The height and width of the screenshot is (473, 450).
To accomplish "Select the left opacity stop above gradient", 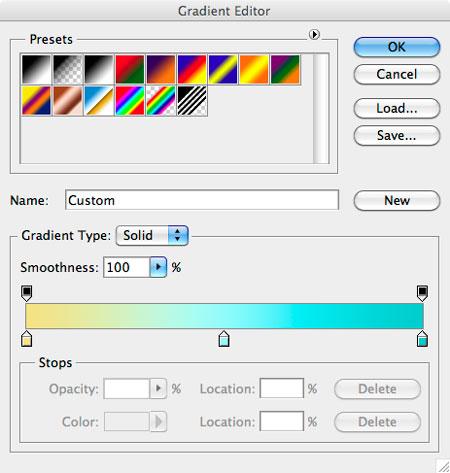I will [x=27, y=293].
